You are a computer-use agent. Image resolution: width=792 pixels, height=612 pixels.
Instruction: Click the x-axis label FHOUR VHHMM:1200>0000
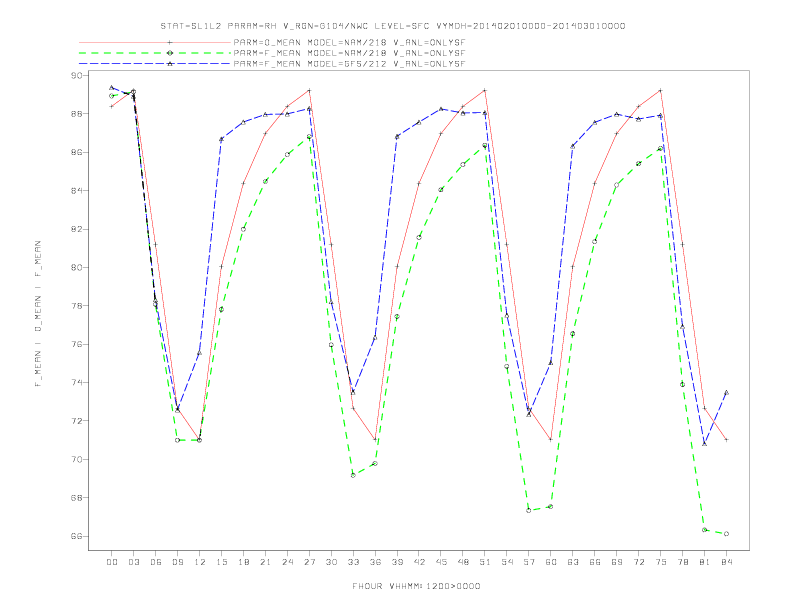click(416, 586)
